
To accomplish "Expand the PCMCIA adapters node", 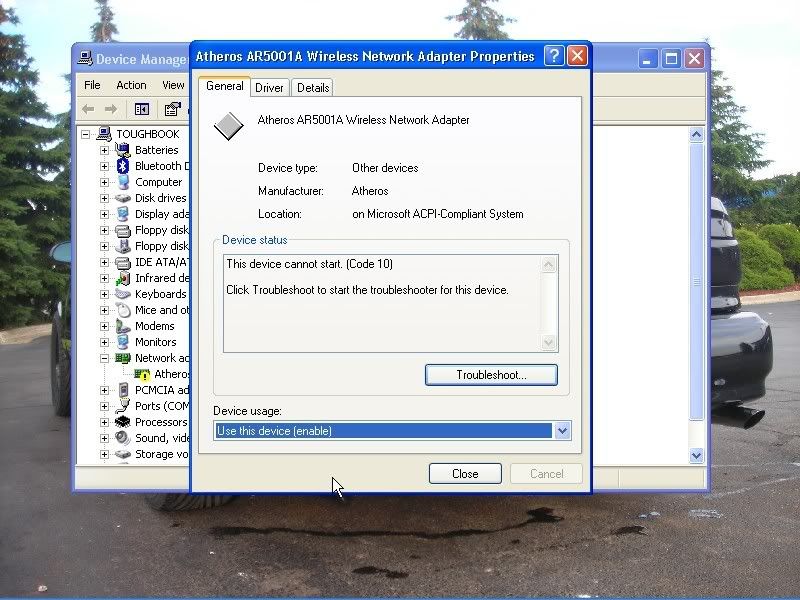I will click(104, 391).
